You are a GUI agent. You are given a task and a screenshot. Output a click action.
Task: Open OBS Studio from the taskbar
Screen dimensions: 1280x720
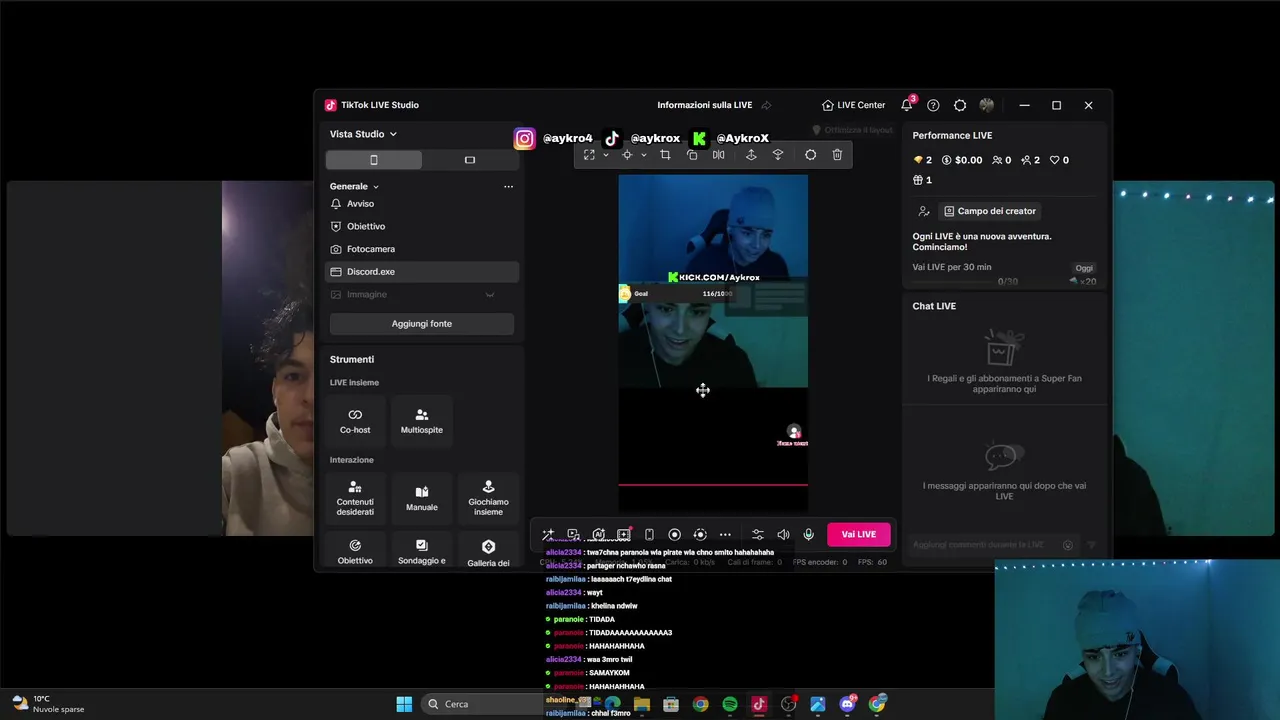point(789,704)
